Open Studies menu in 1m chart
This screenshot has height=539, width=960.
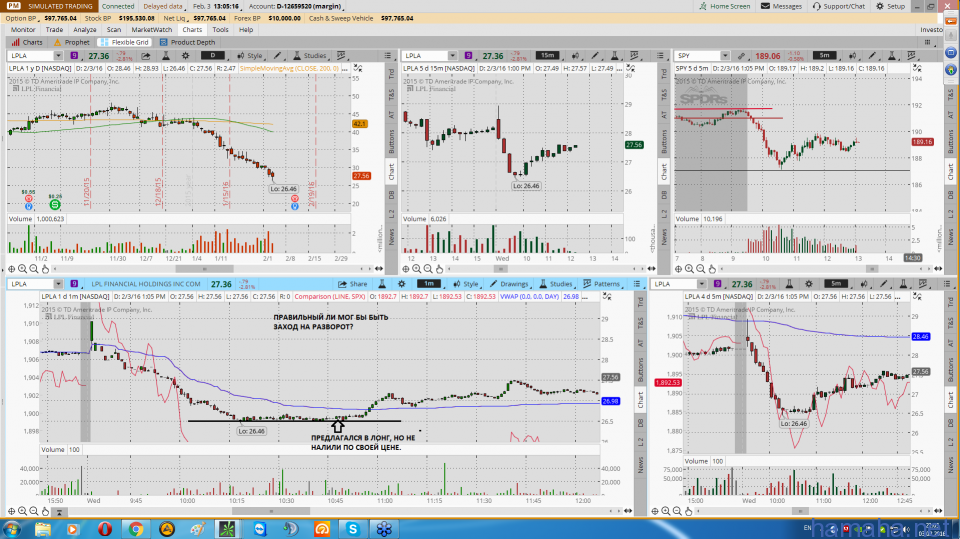coord(555,284)
